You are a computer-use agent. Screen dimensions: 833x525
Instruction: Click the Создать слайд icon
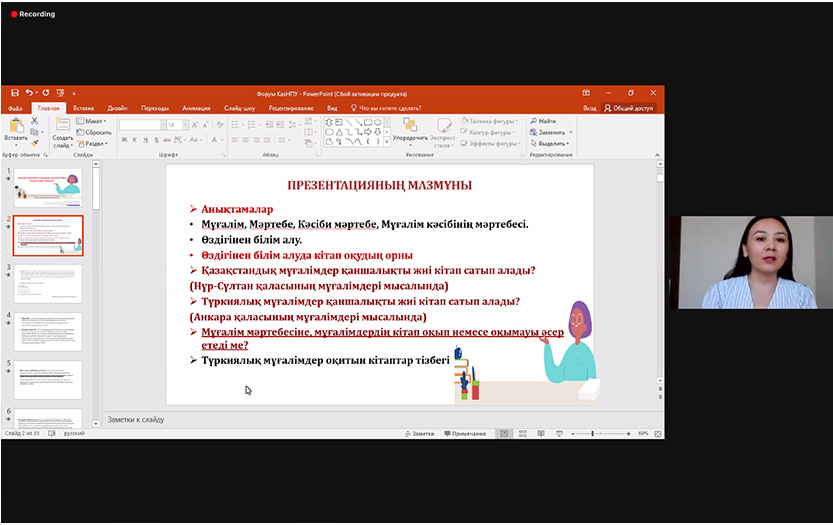click(x=62, y=128)
